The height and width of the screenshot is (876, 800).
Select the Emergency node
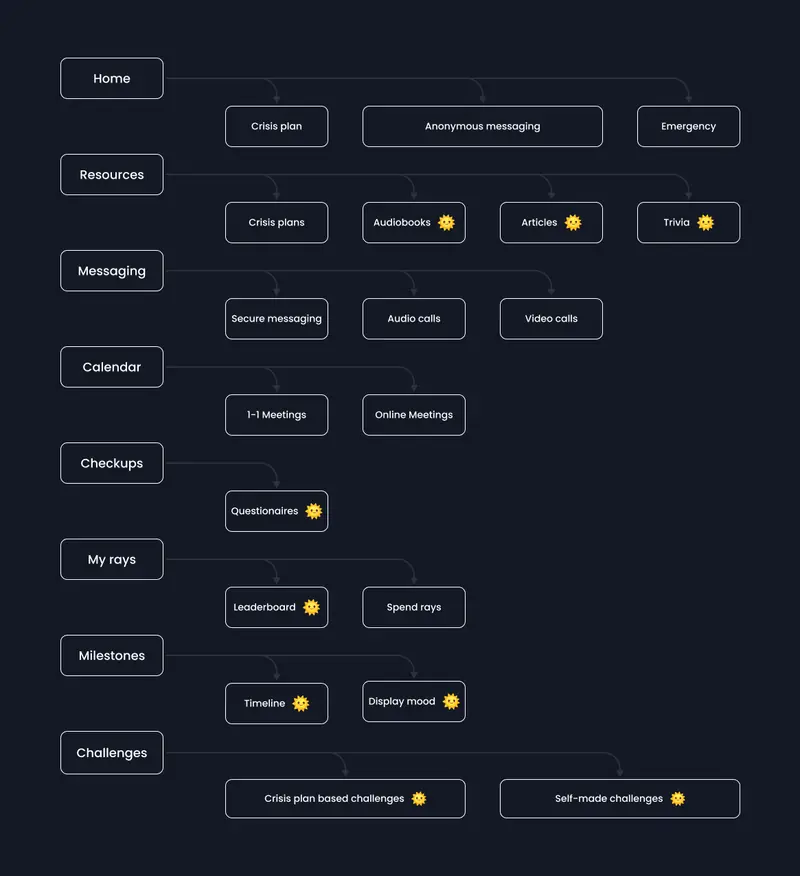689,126
